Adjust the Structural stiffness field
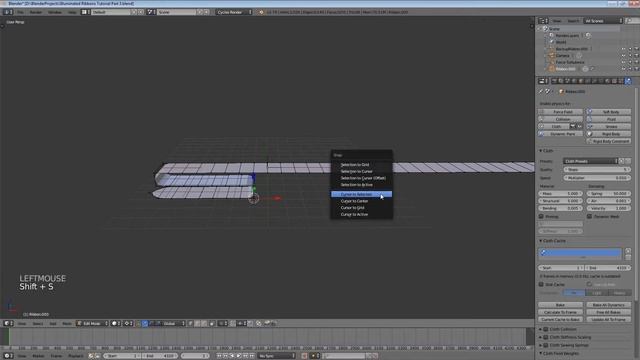This screenshot has width=640, height=360. [561, 201]
